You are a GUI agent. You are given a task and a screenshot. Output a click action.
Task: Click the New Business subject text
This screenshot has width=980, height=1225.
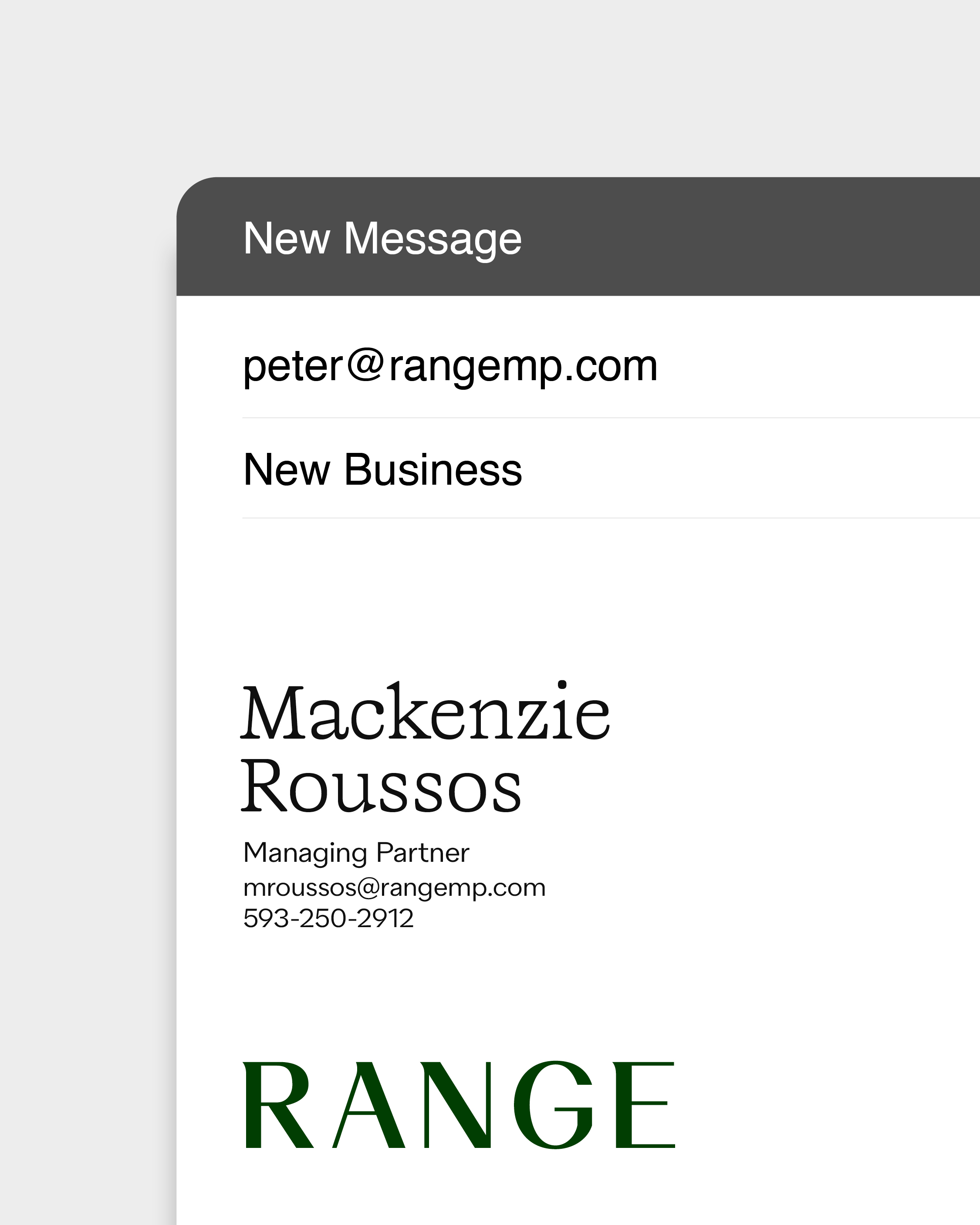pyautogui.click(x=382, y=470)
